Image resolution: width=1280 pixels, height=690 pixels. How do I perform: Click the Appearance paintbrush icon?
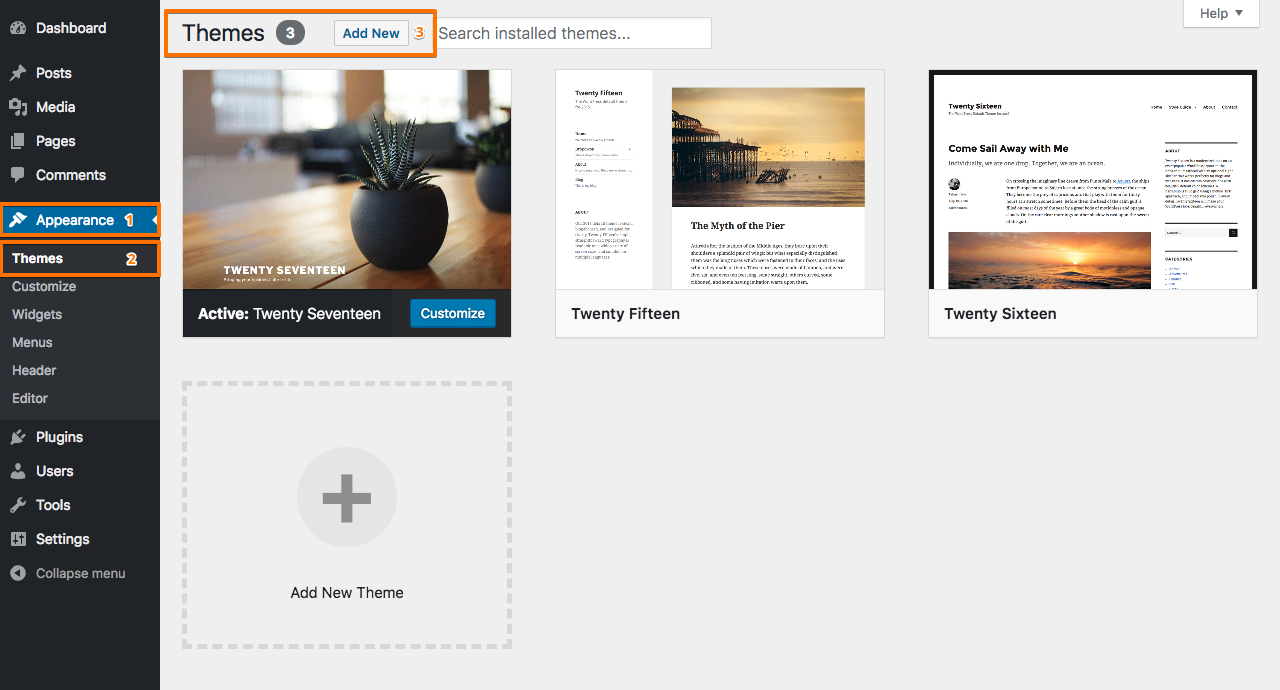[18, 220]
